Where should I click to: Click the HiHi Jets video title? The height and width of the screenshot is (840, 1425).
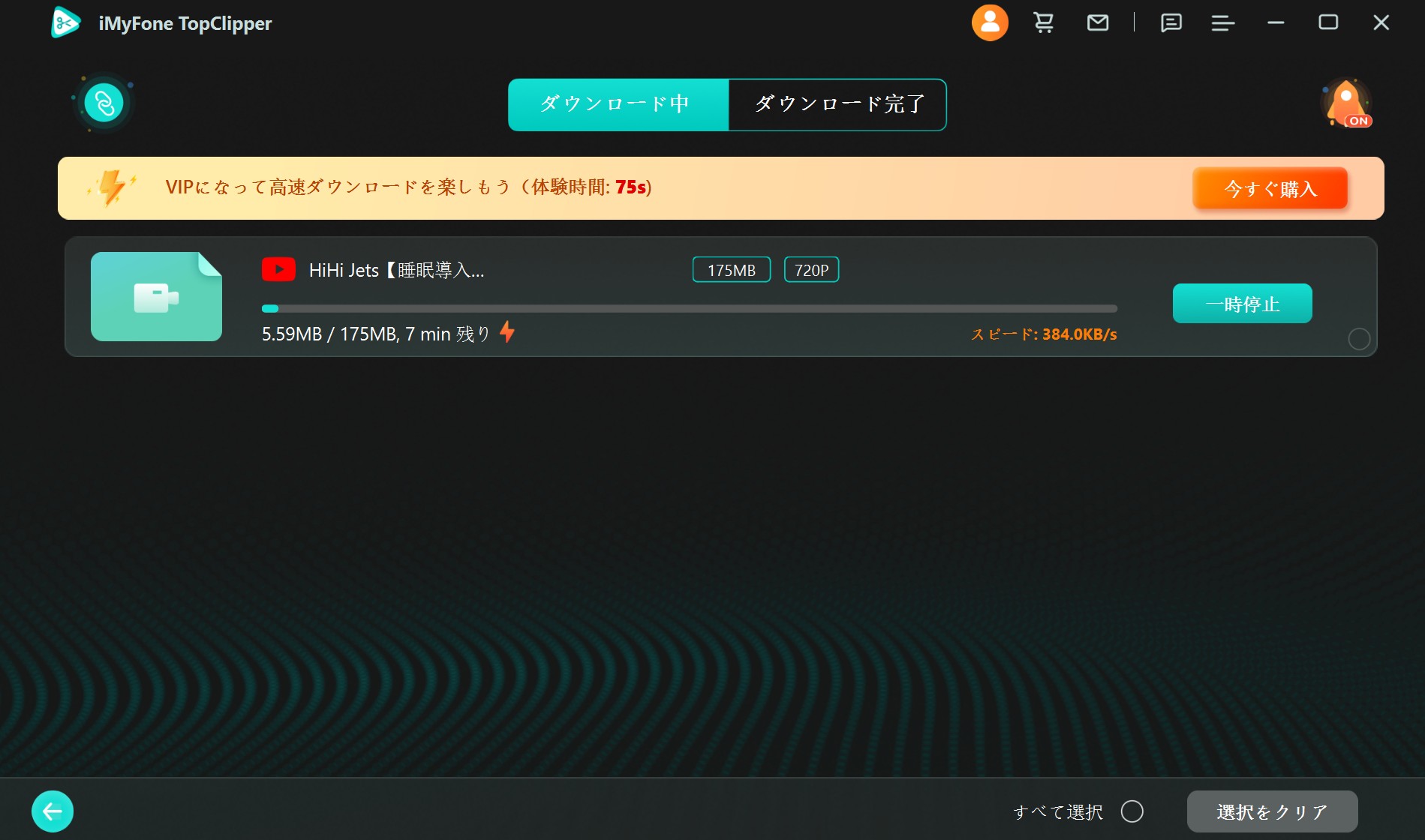coord(396,270)
